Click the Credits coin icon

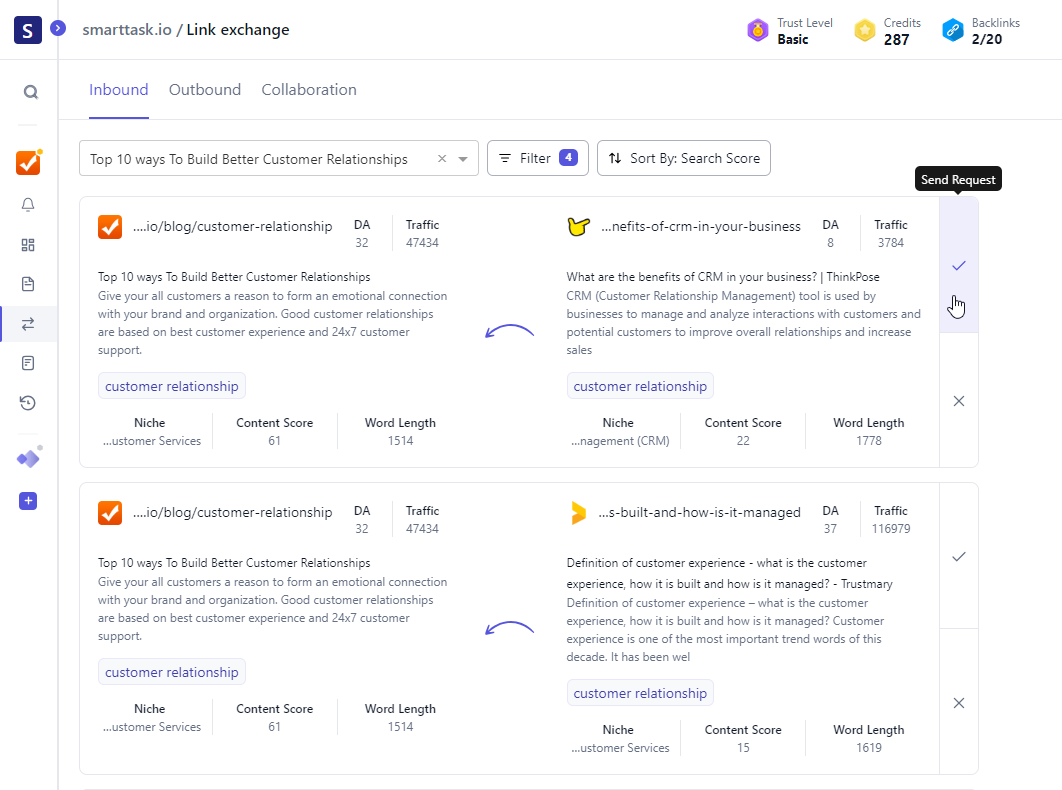pos(864,31)
